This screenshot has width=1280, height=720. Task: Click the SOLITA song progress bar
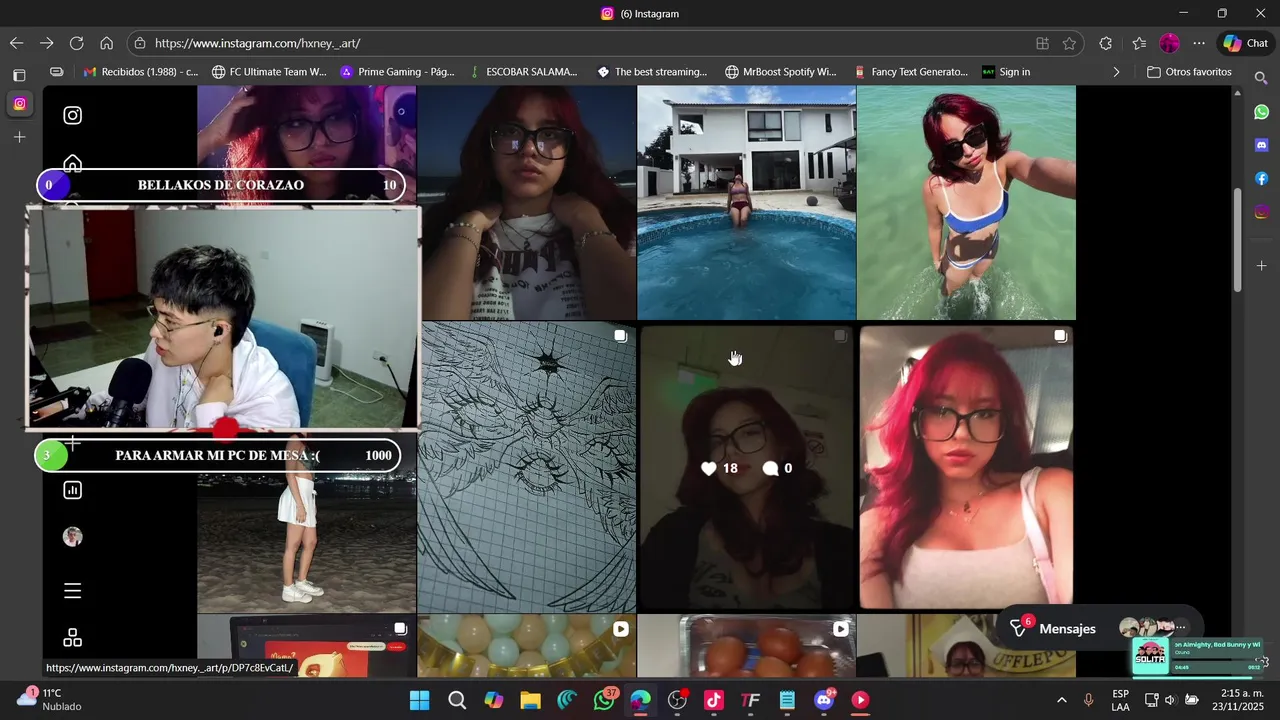[1217, 660]
